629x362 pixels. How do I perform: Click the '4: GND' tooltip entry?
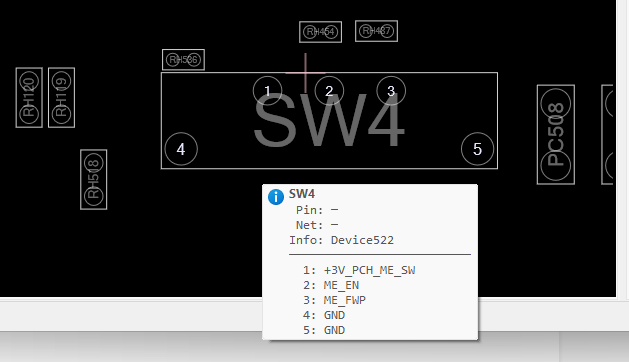tap(324, 315)
